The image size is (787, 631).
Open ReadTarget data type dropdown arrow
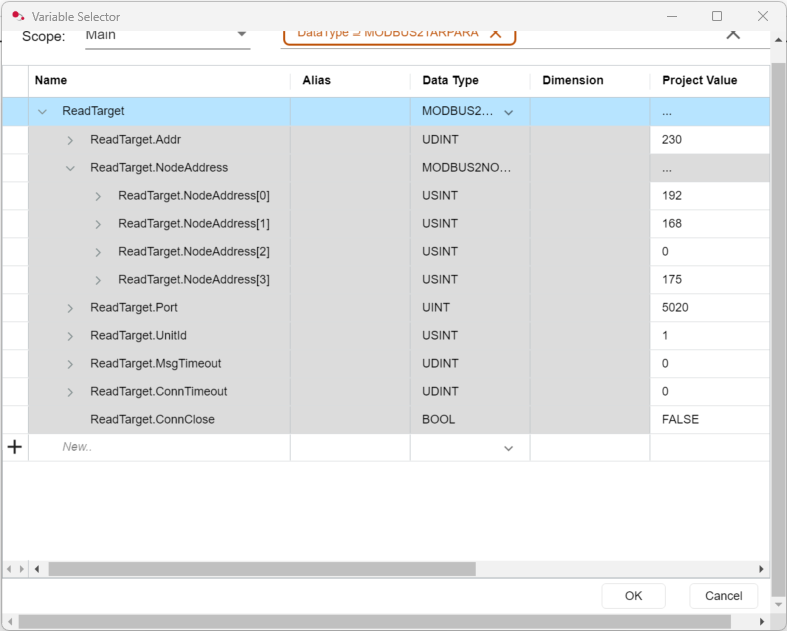508,112
